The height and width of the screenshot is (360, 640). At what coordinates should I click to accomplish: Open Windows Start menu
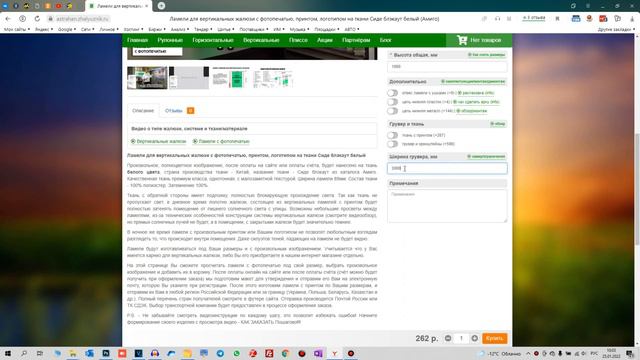pos(7,353)
